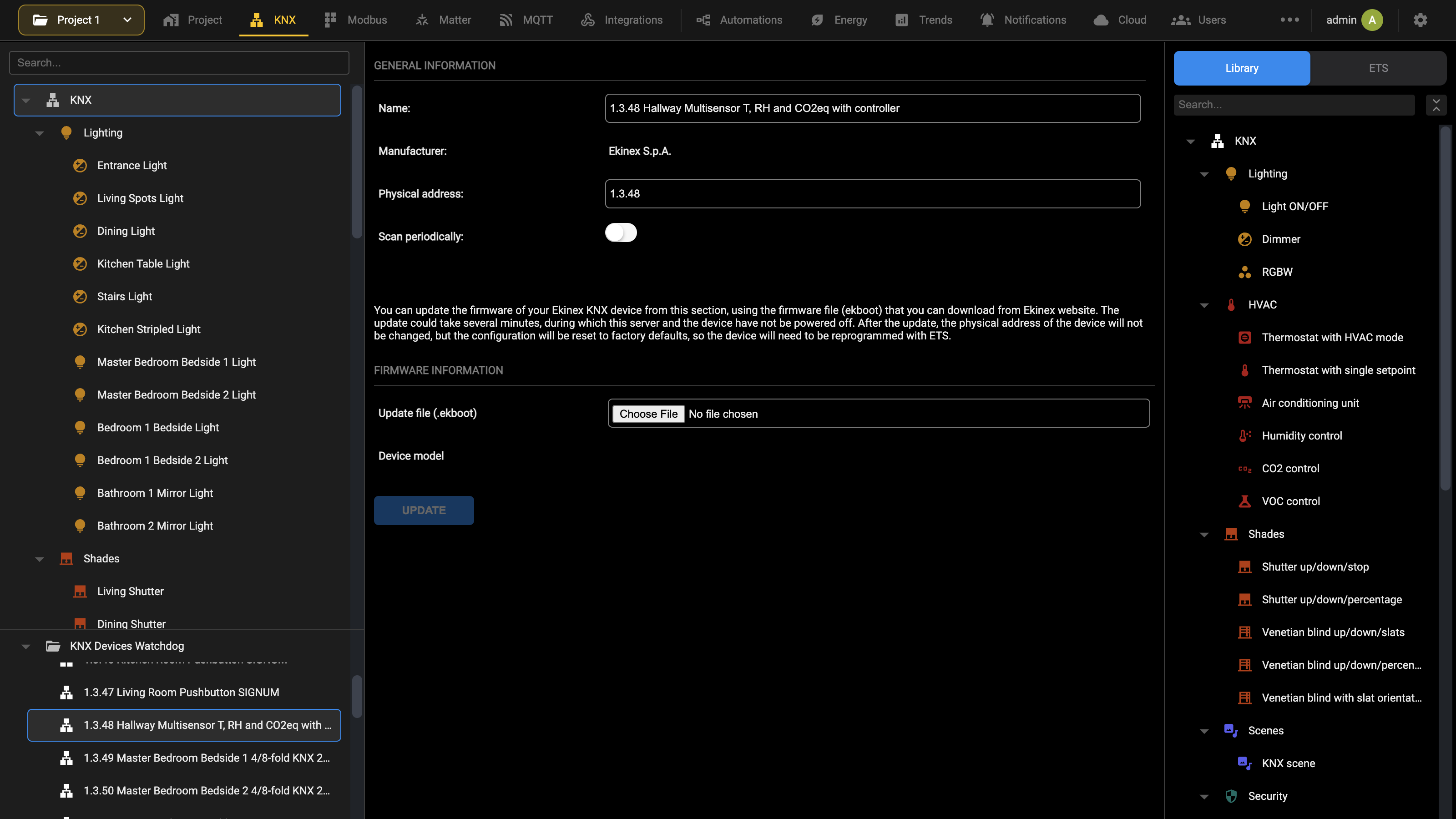Switch to the ETS tab
This screenshot has width=1456, height=819.
pos(1378,68)
